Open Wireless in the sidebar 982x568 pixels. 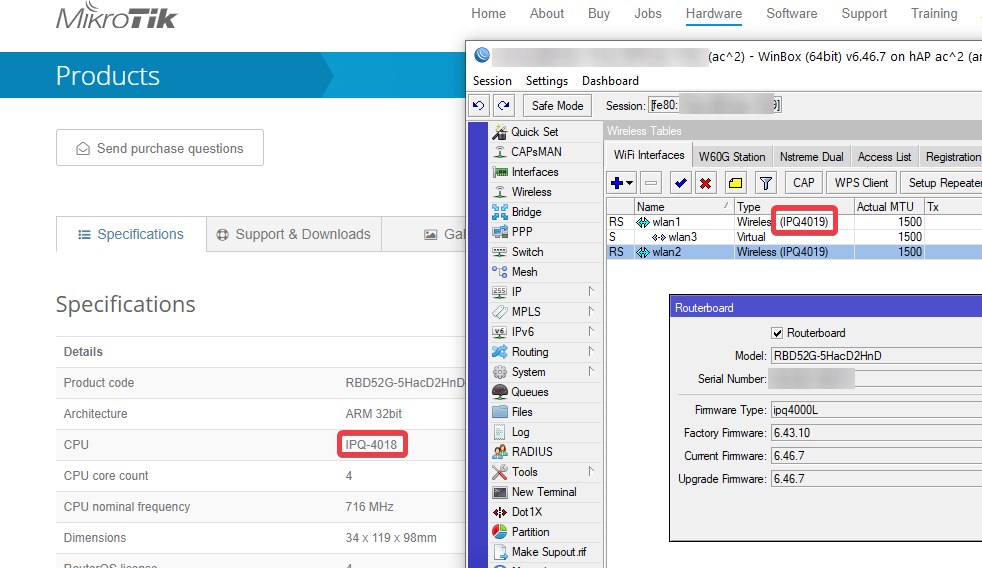531,192
